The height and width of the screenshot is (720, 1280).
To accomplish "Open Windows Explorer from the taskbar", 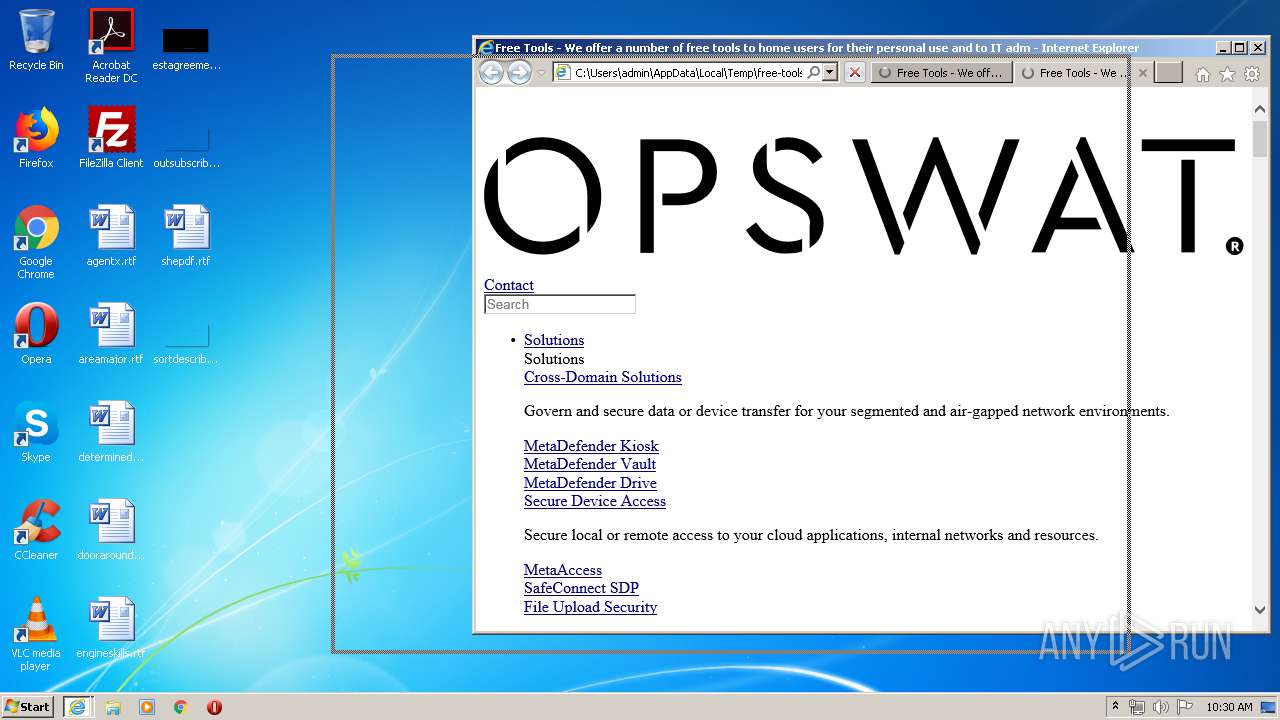I will point(113,707).
